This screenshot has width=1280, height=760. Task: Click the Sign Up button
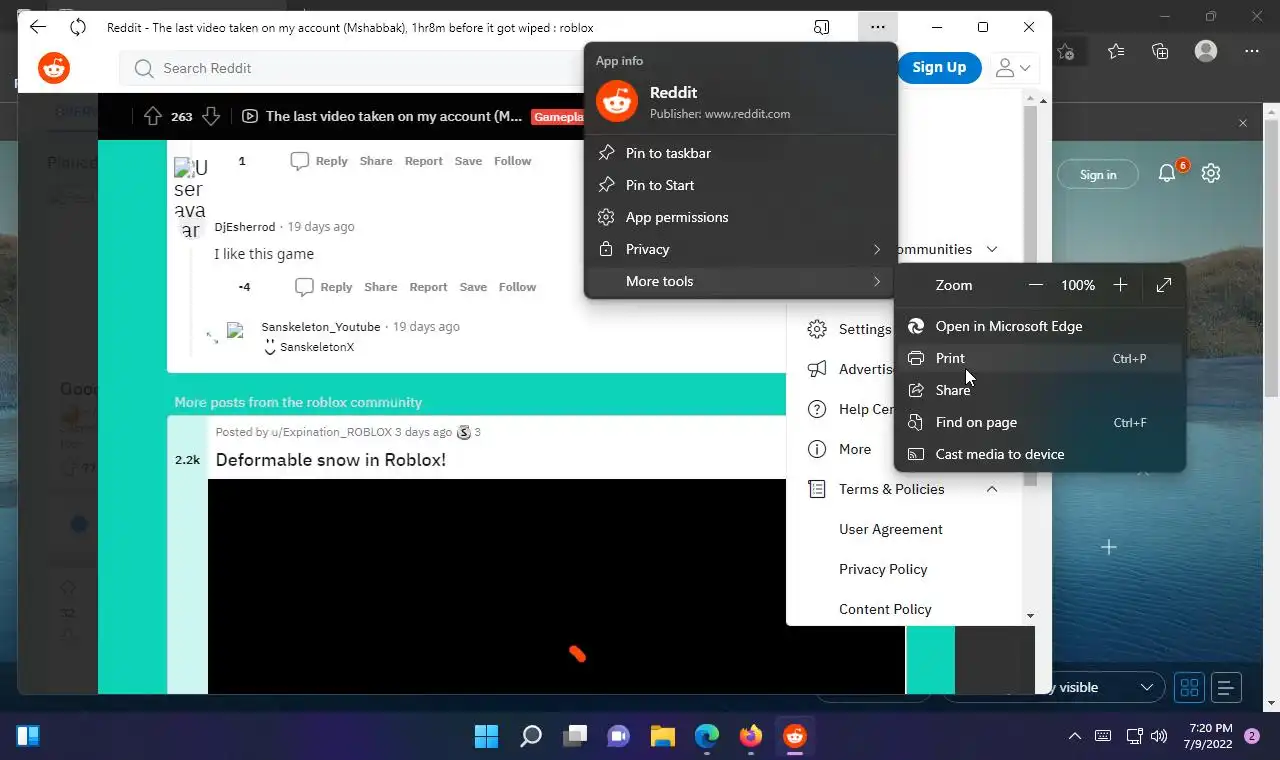939,67
